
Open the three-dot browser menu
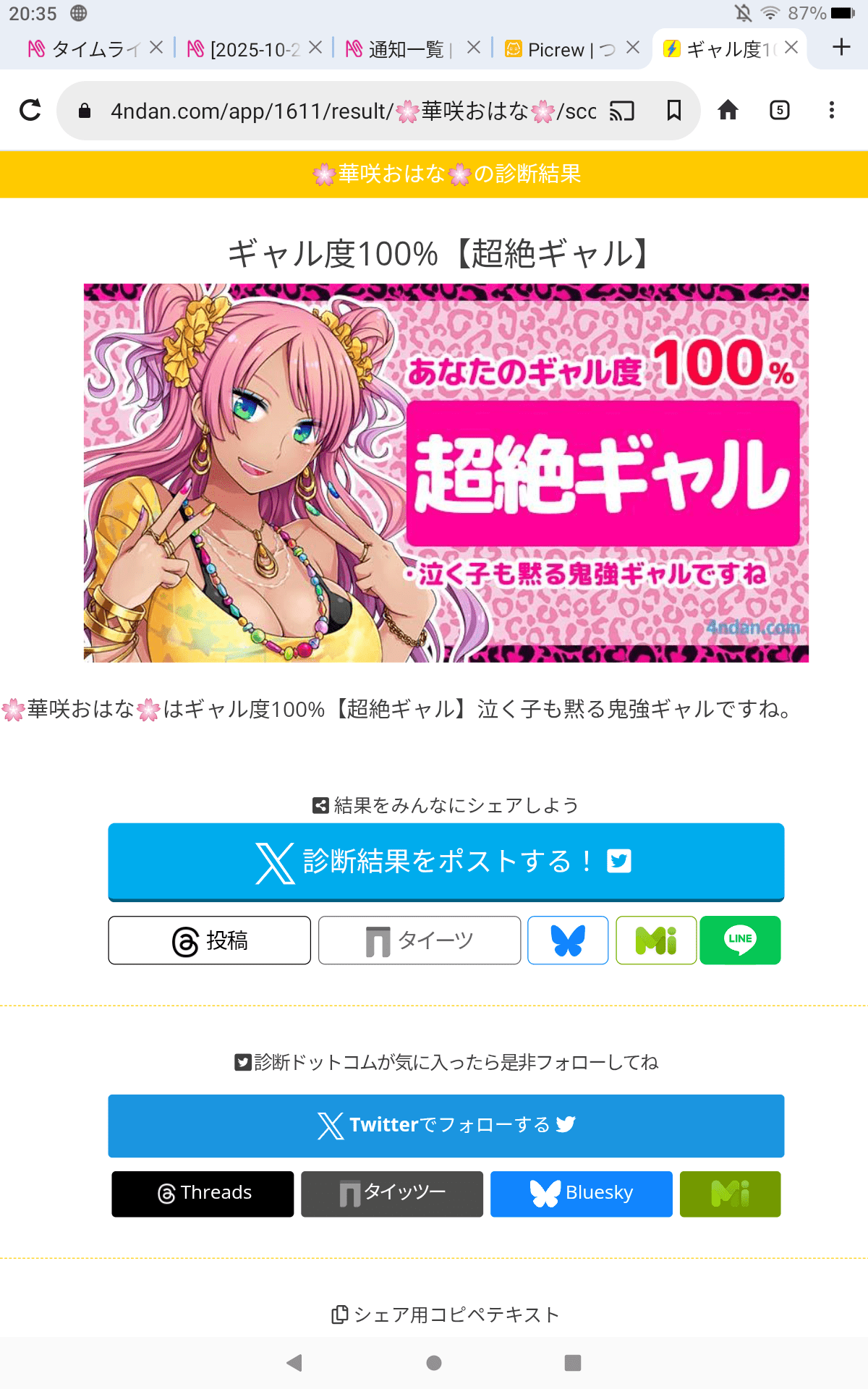(832, 110)
